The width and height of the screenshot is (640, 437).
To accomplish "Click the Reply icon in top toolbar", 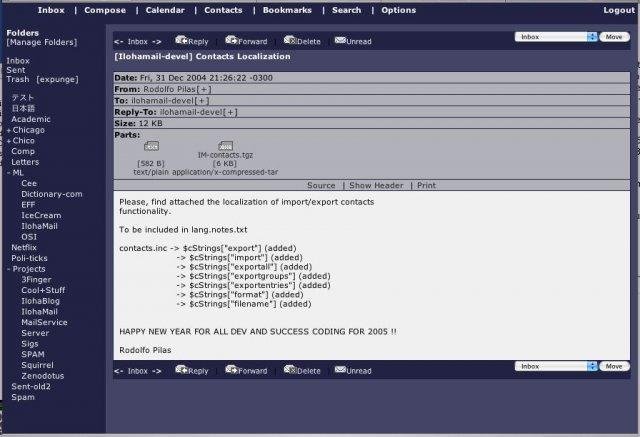I will click(x=181, y=40).
